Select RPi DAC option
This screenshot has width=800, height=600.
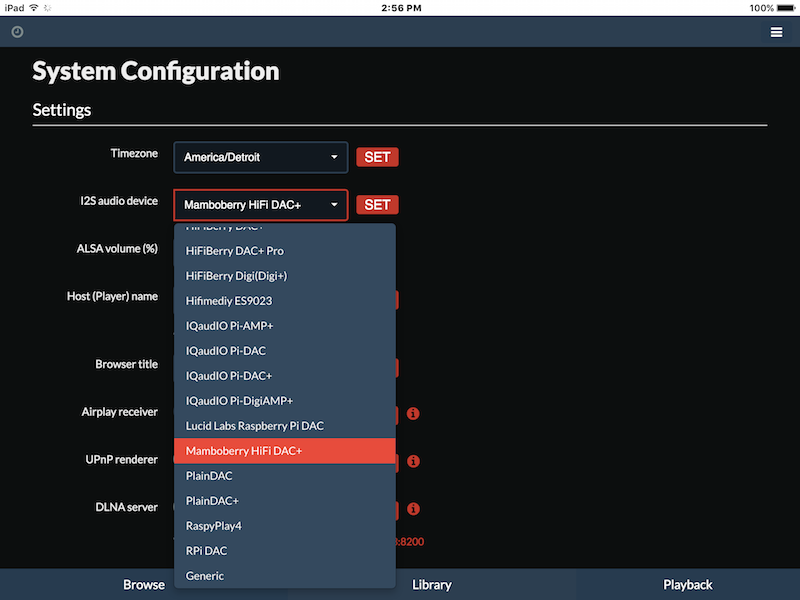point(285,551)
